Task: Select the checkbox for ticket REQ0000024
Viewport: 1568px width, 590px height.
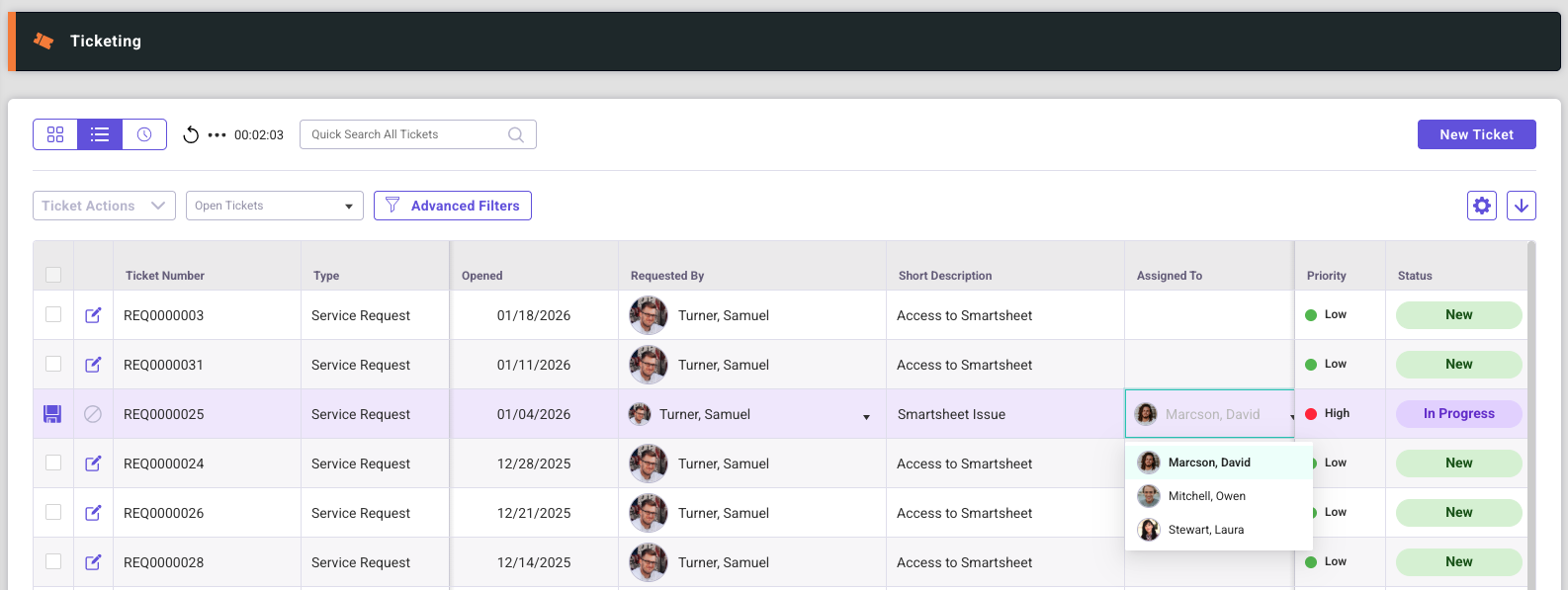Action: (53, 463)
